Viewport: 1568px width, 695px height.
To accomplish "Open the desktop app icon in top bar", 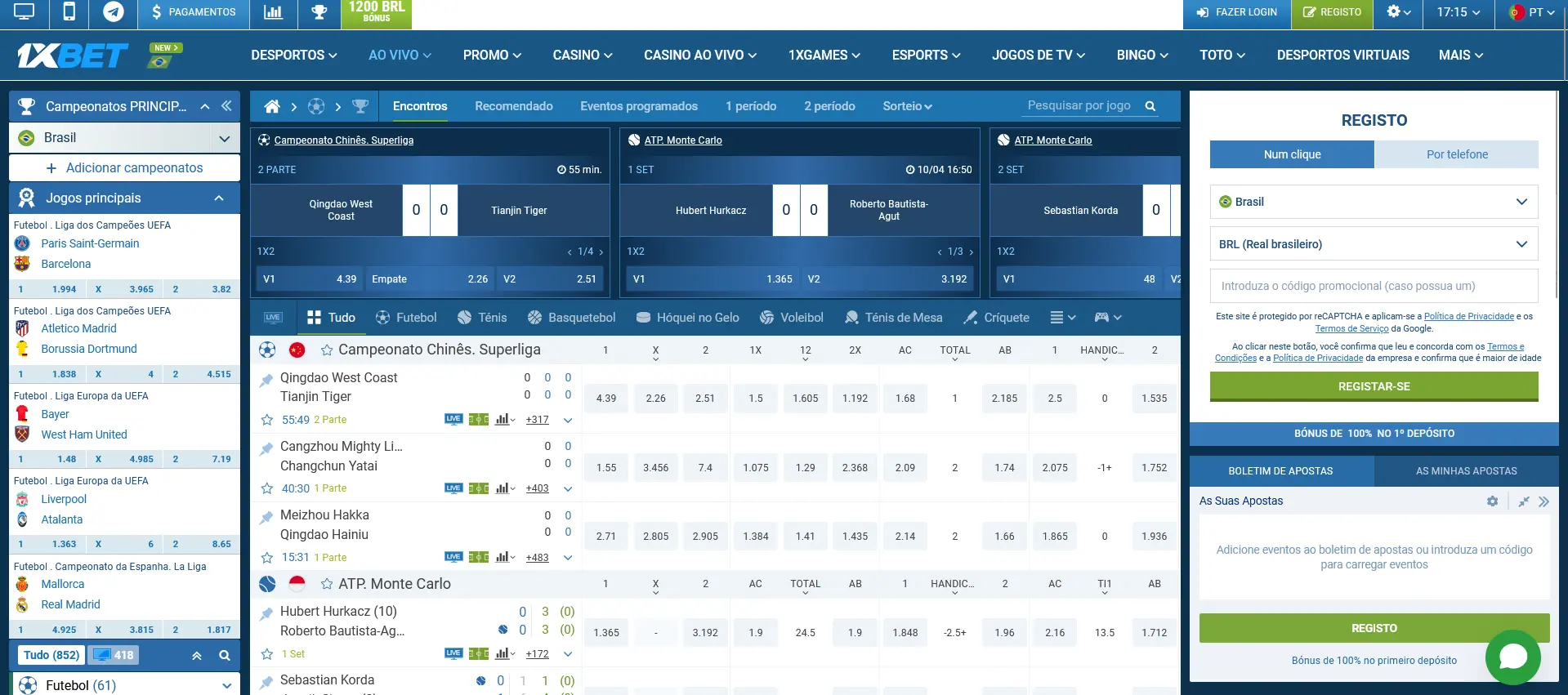I will [24, 12].
